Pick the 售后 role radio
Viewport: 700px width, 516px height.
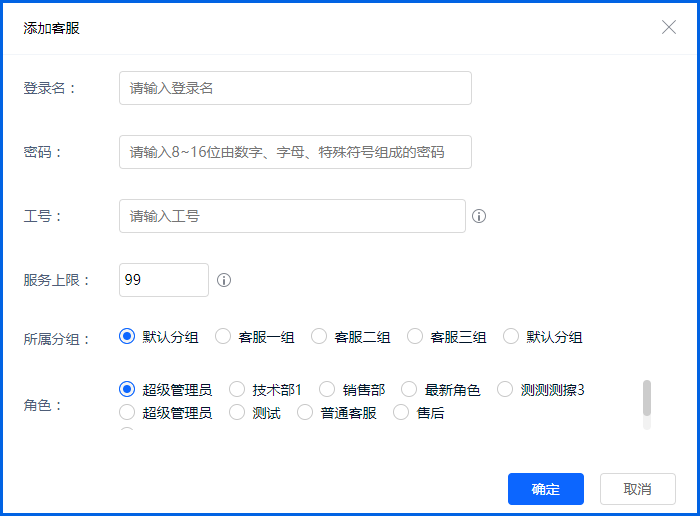pyautogui.click(x=401, y=412)
